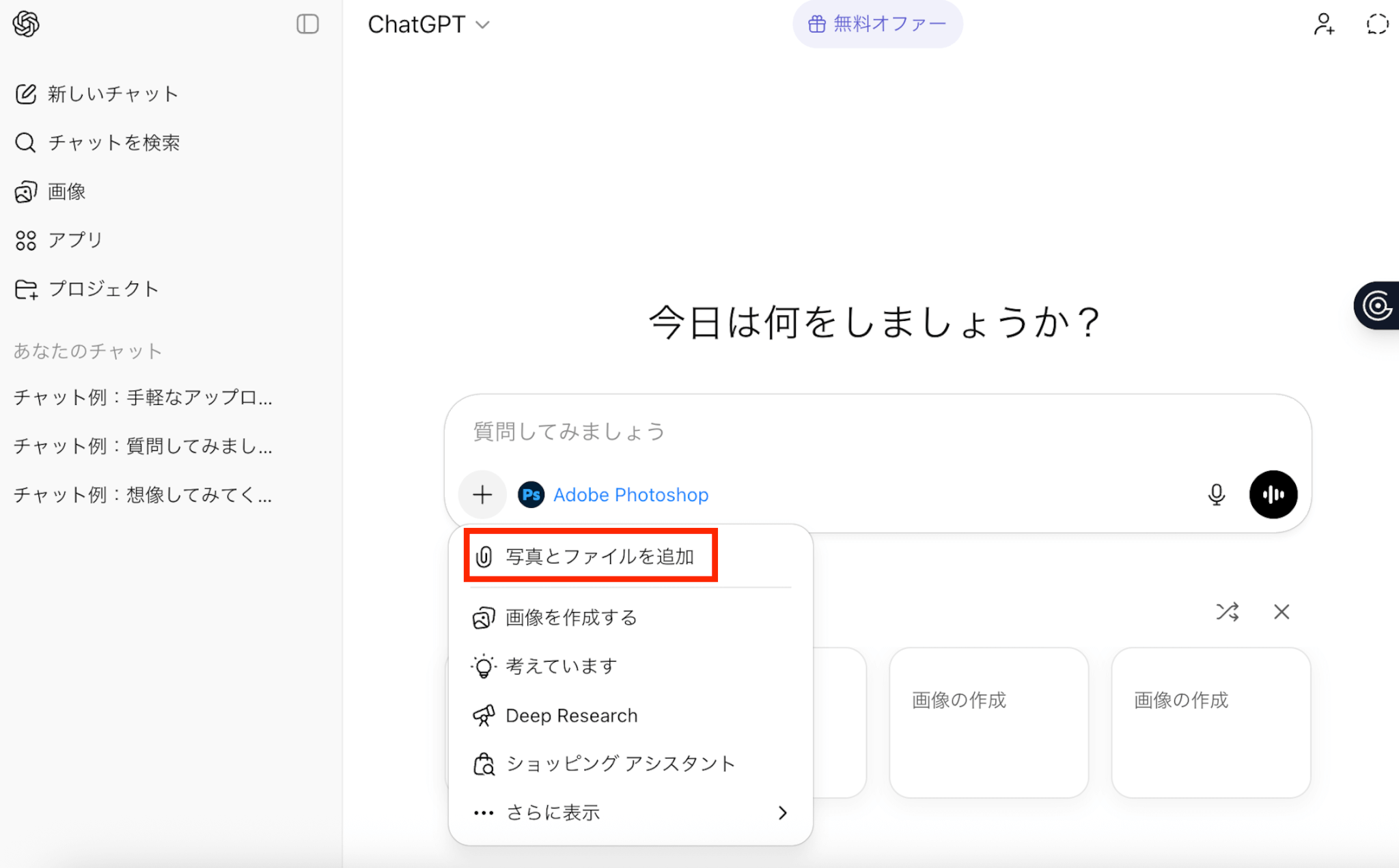Click the 質問してみましょう prompt input field

pyautogui.click(x=820, y=432)
